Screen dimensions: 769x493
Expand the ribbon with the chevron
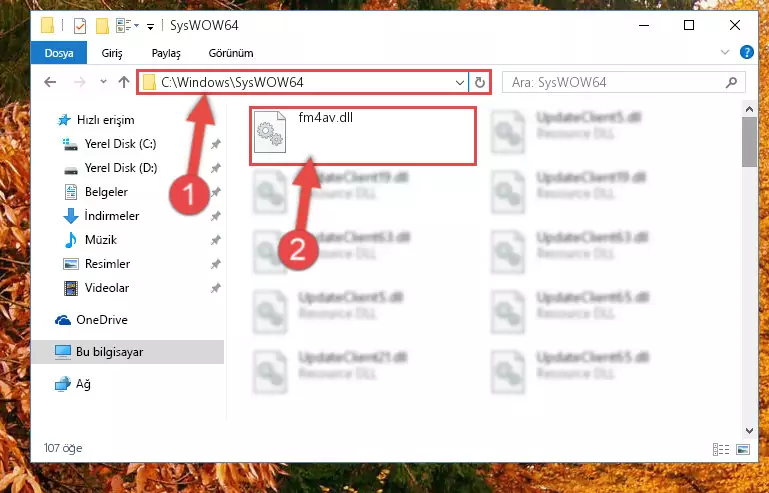[725, 52]
